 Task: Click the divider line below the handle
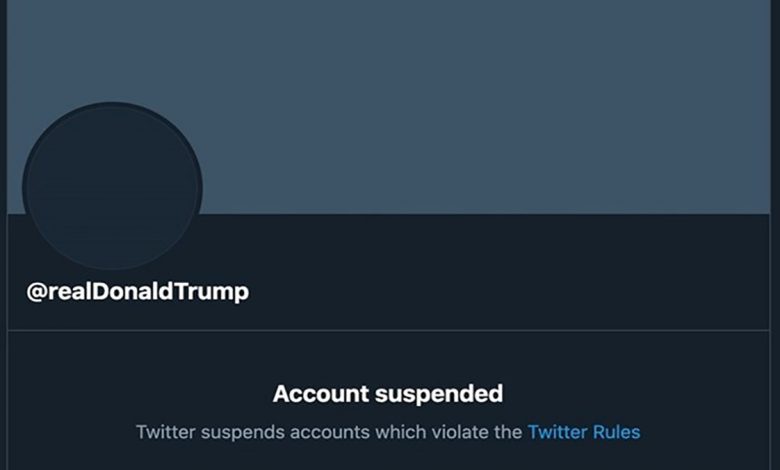click(x=389, y=330)
